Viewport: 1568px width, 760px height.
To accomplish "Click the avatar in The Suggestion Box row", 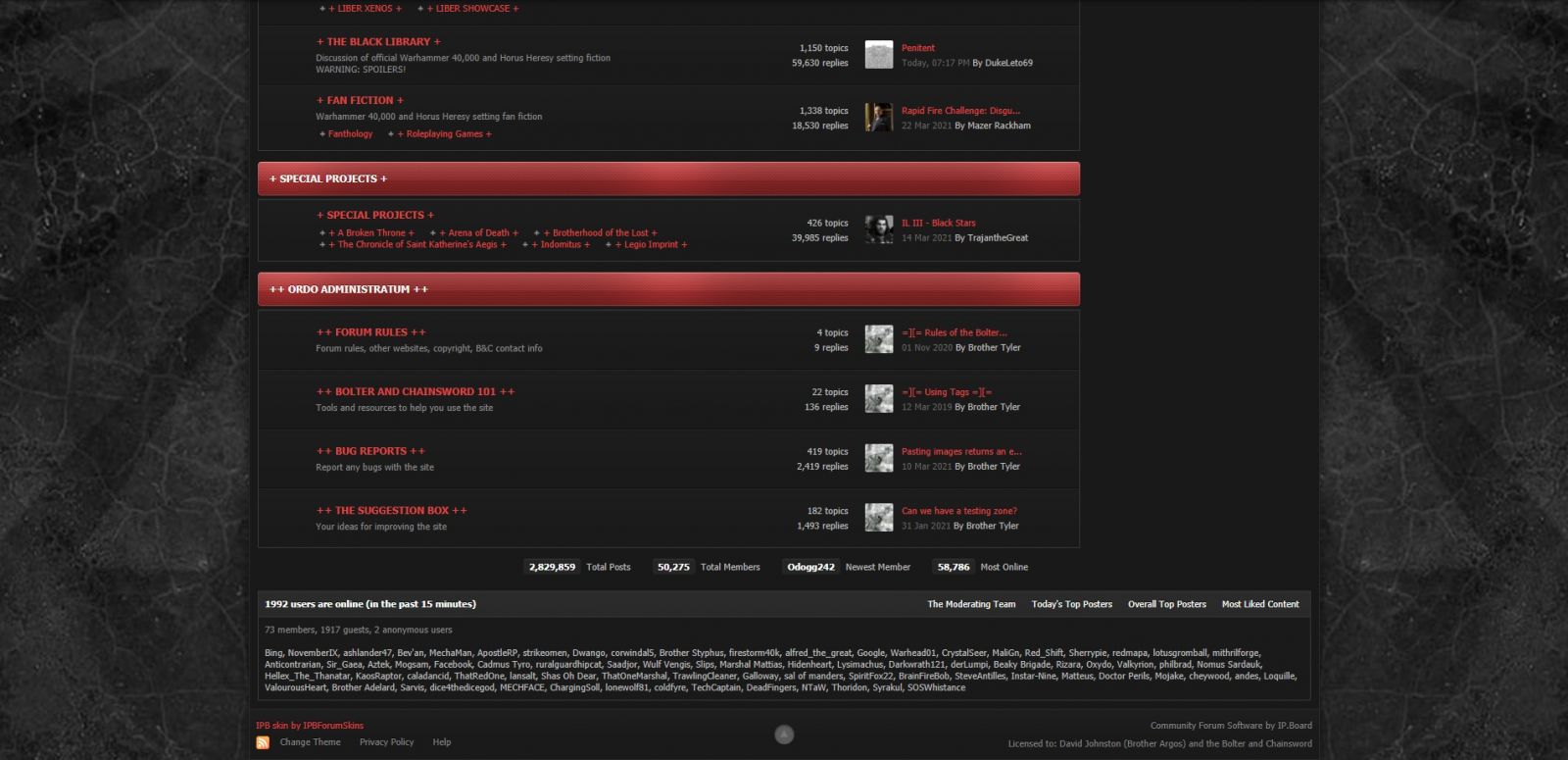I will click(x=878, y=518).
